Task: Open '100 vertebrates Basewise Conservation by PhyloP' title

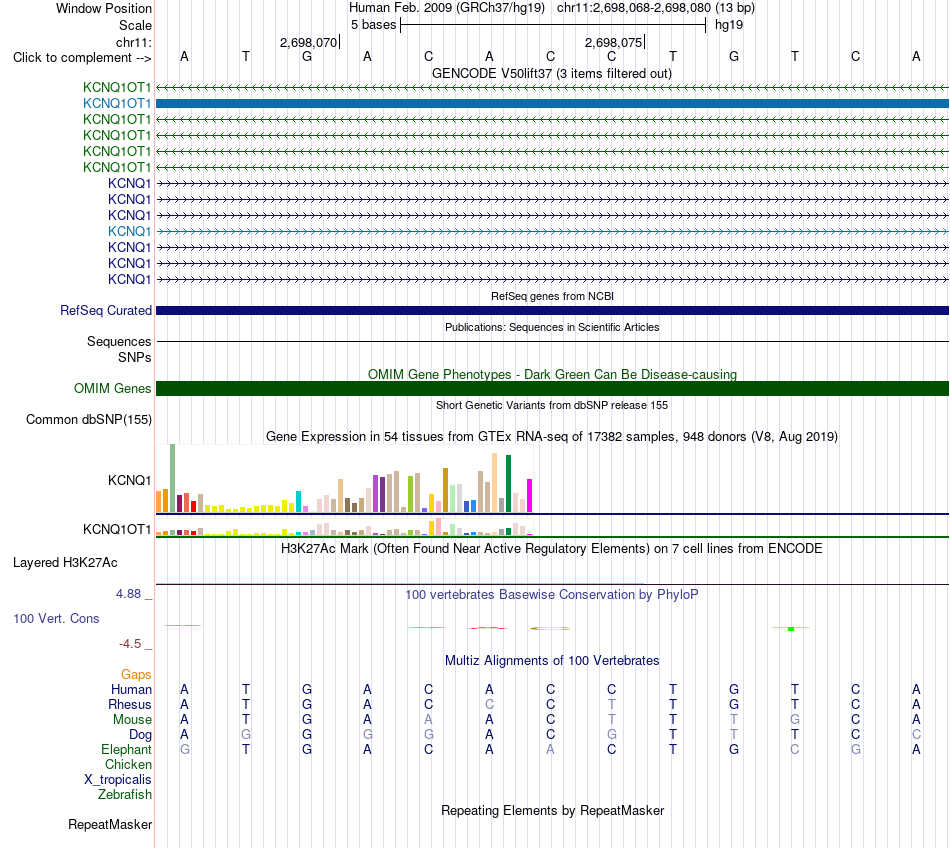Action: tap(552, 594)
